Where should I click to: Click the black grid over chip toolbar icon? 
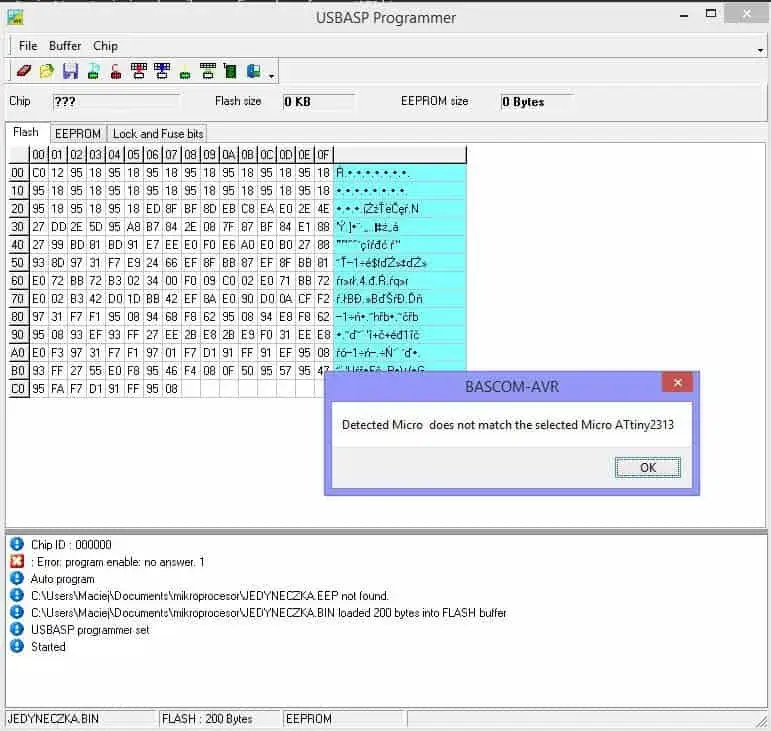[208, 71]
